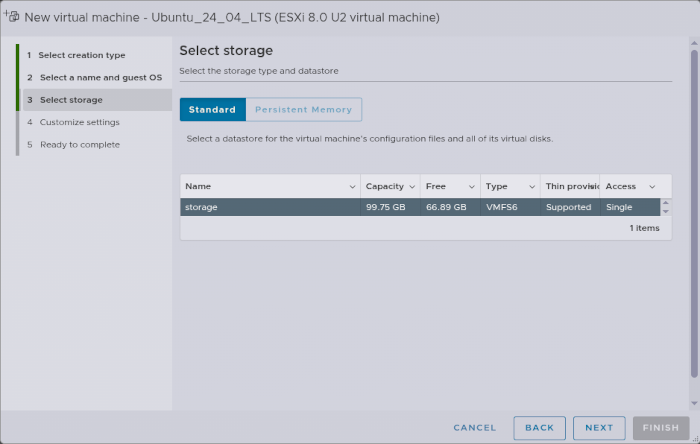The height and width of the screenshot is (444, 700).
Task: Select the 'storage' datastore row
Action: pyautogui.click(x=420, y=207)
